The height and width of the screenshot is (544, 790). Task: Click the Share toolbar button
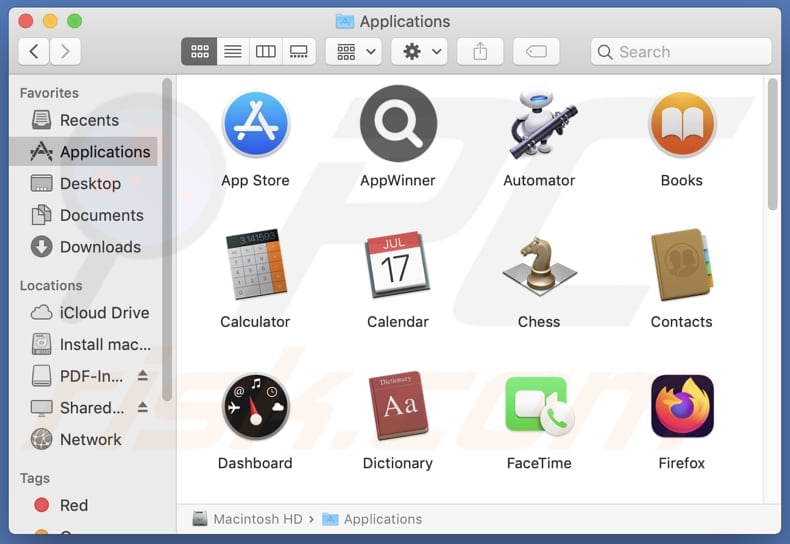(x=480, y=51)
